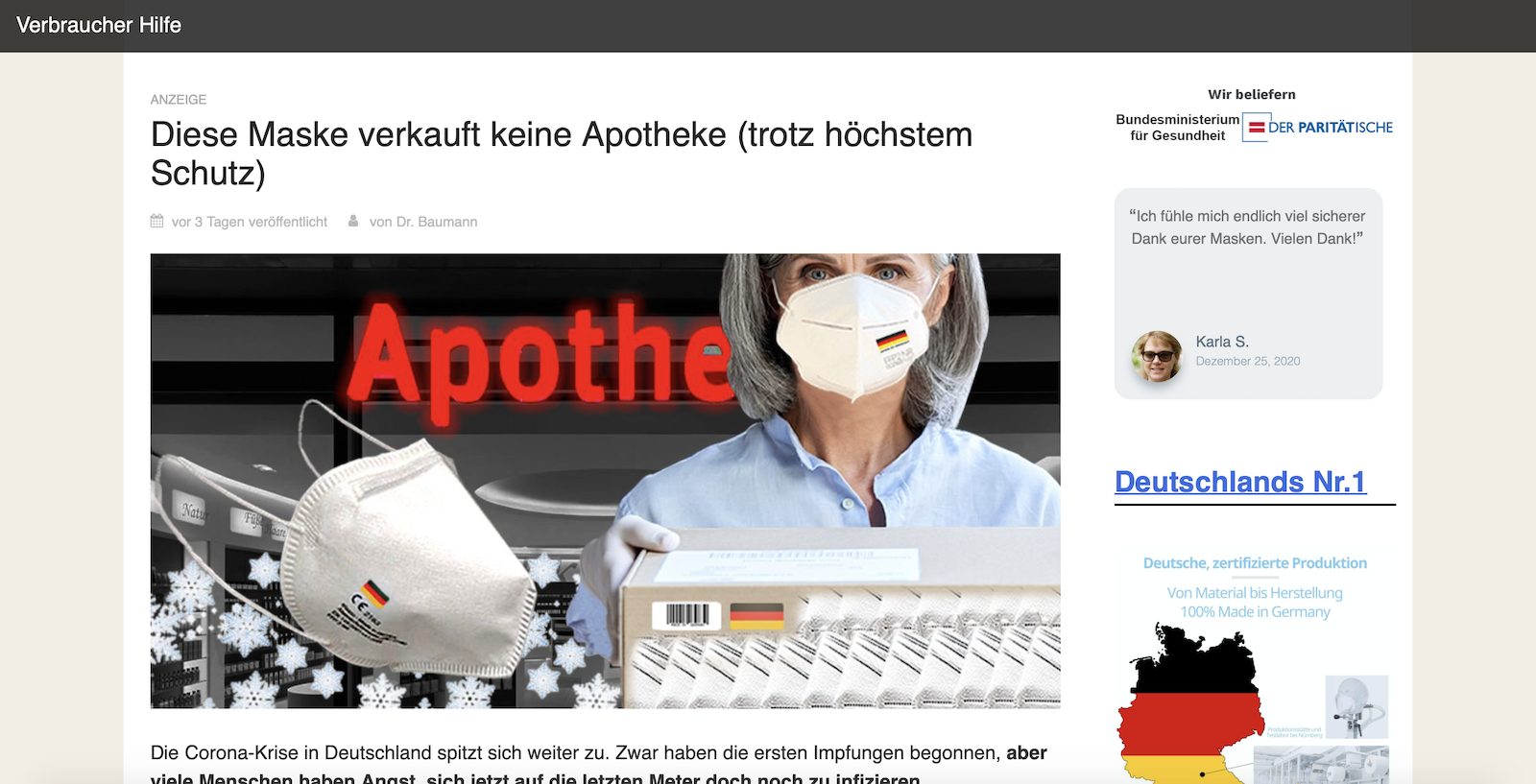Click the article headline about the Maske
This screenshot has width=1536, height=784.
(562, 154)
